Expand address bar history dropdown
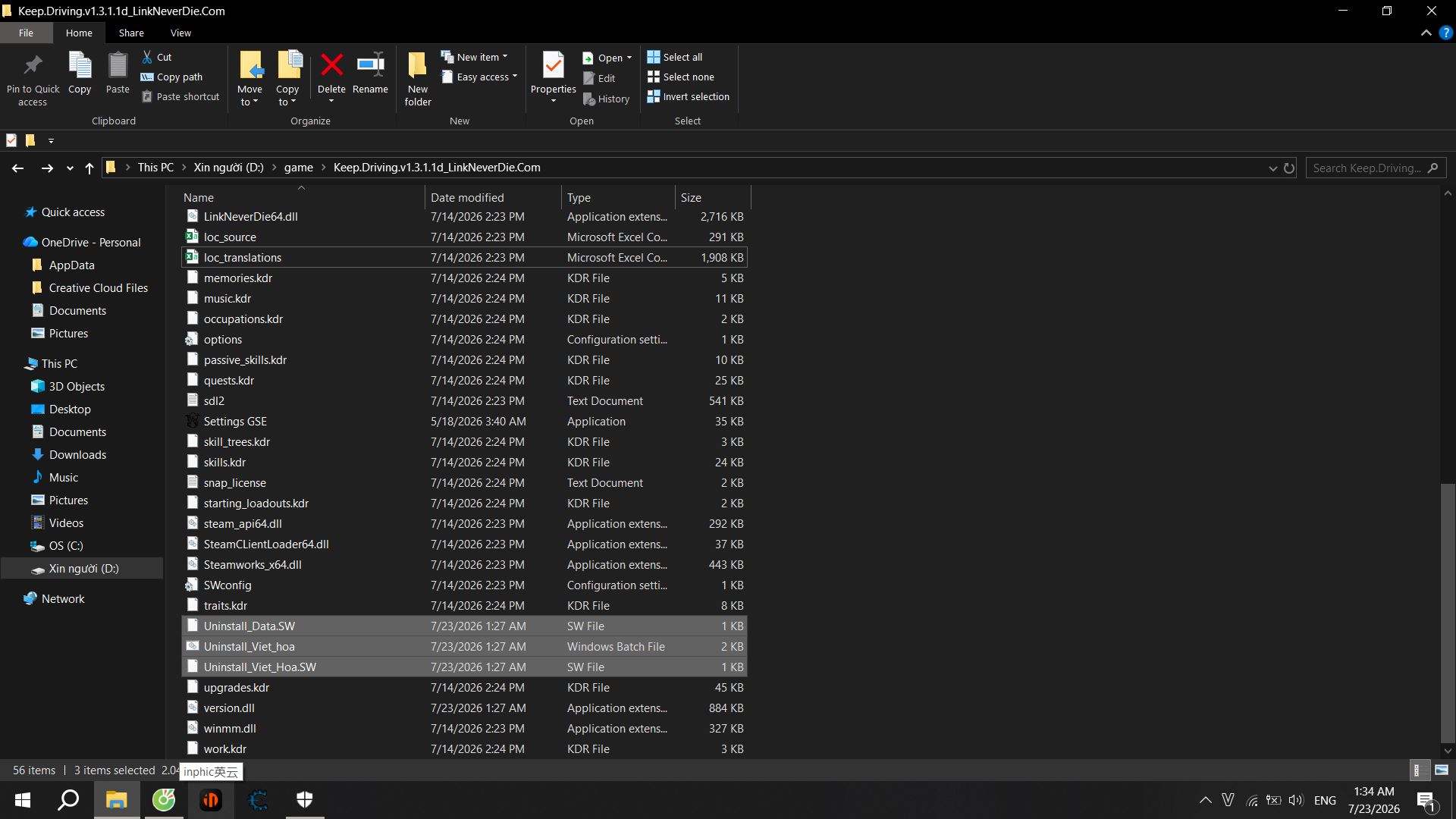 pos(1273,168)
